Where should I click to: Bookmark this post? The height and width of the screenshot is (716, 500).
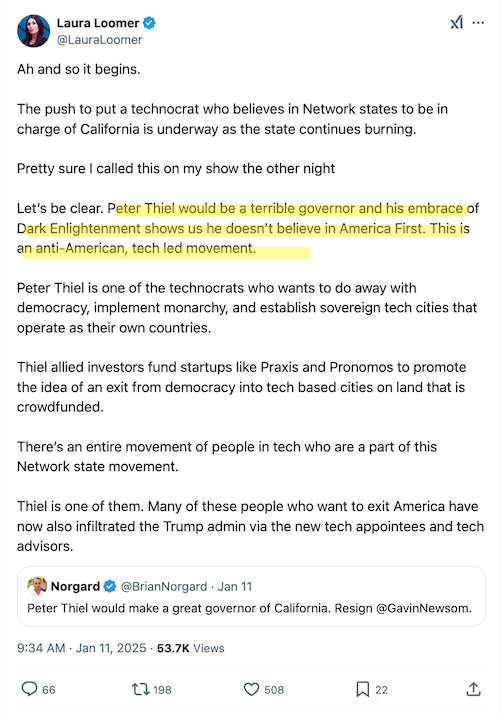[363, 689]
